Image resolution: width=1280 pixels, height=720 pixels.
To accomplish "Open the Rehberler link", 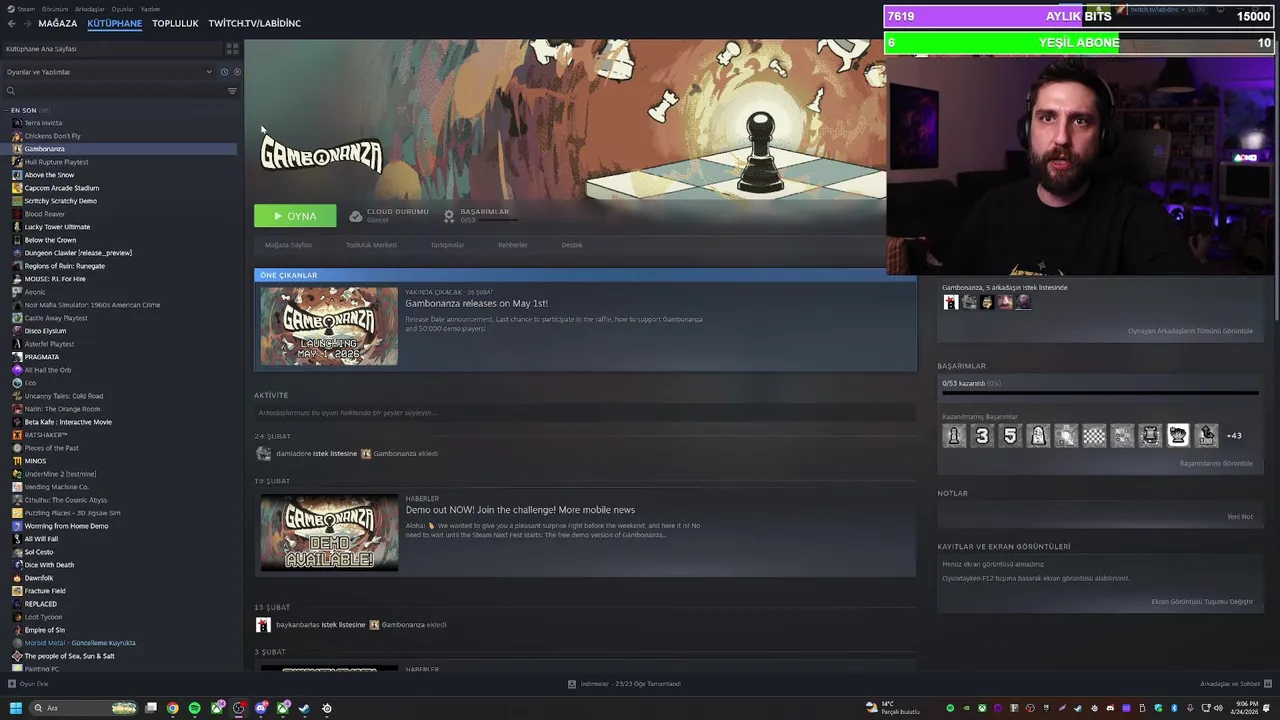I will [513, 245].
